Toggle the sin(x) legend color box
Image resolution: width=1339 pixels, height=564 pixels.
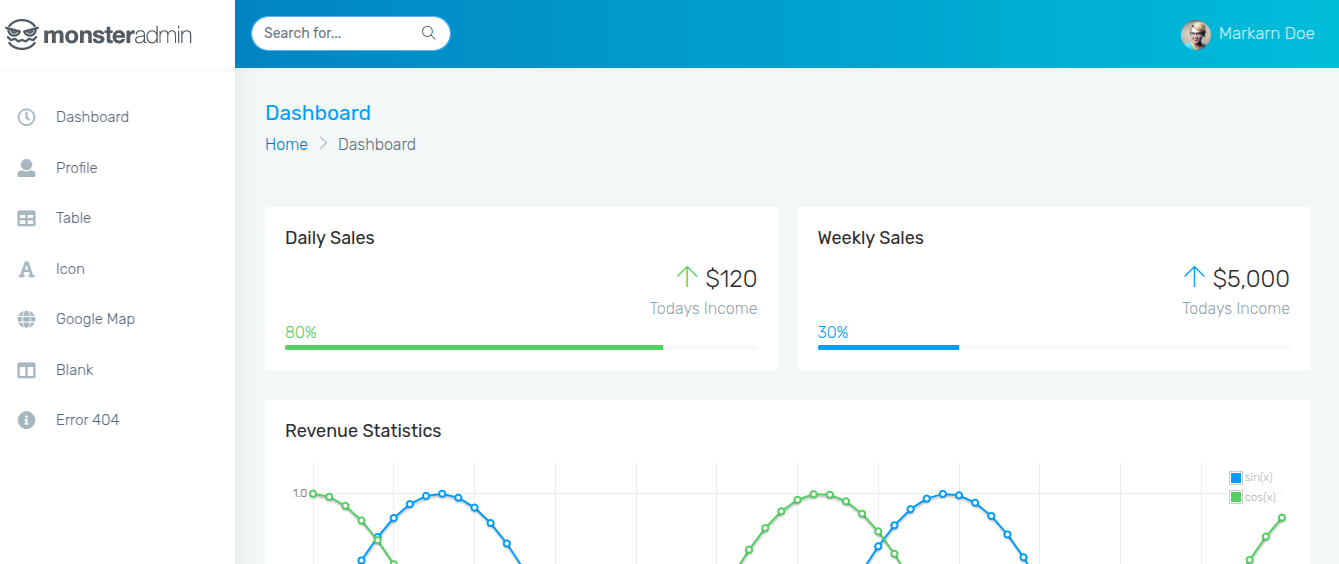(1236, 478)
